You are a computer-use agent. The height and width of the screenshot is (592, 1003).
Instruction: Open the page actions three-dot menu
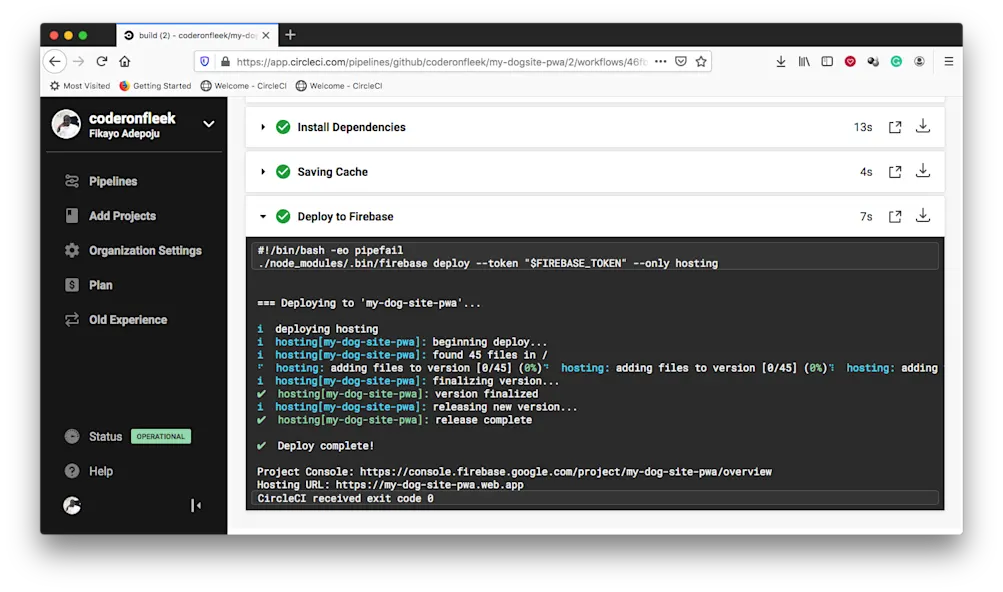661,61
